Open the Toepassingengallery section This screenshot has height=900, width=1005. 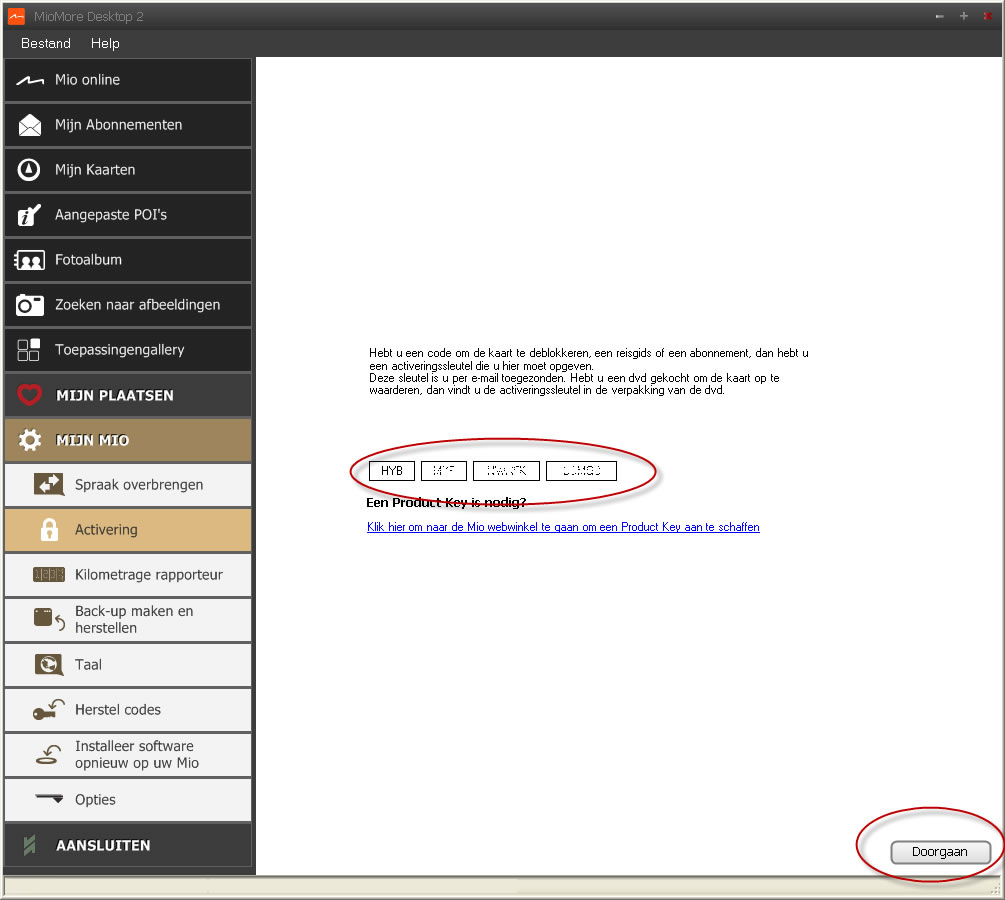128,349
